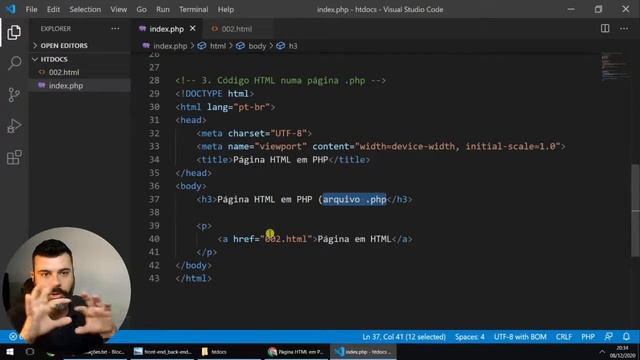Click h3 breadcrumb item
Screen dimensions: 640x360
293,46
